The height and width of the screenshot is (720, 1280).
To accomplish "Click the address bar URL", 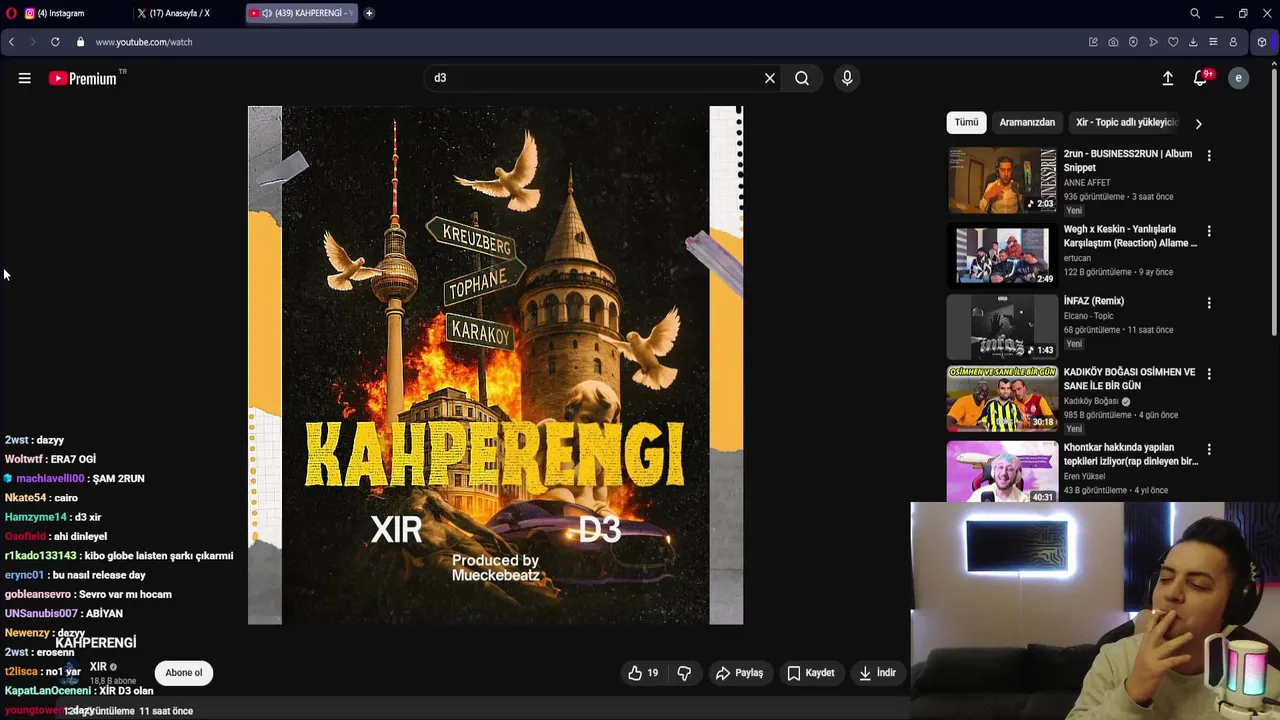I will (144, 42).
